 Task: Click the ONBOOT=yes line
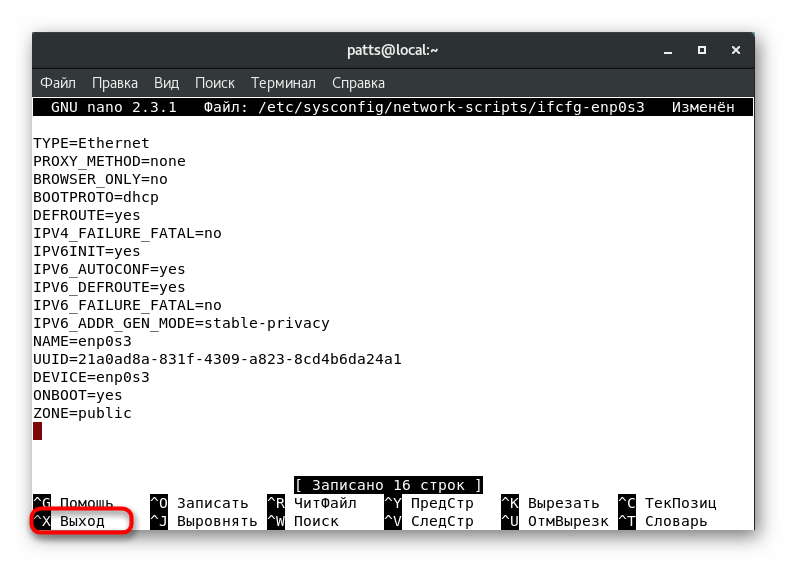coord(78,395)
